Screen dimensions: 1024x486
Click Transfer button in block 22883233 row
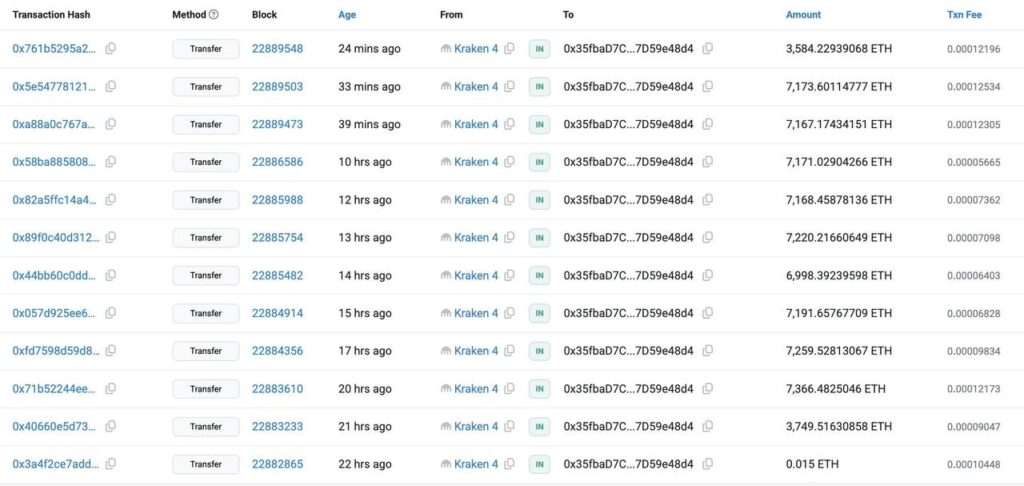pyautogui.click(x=206, y=427)
